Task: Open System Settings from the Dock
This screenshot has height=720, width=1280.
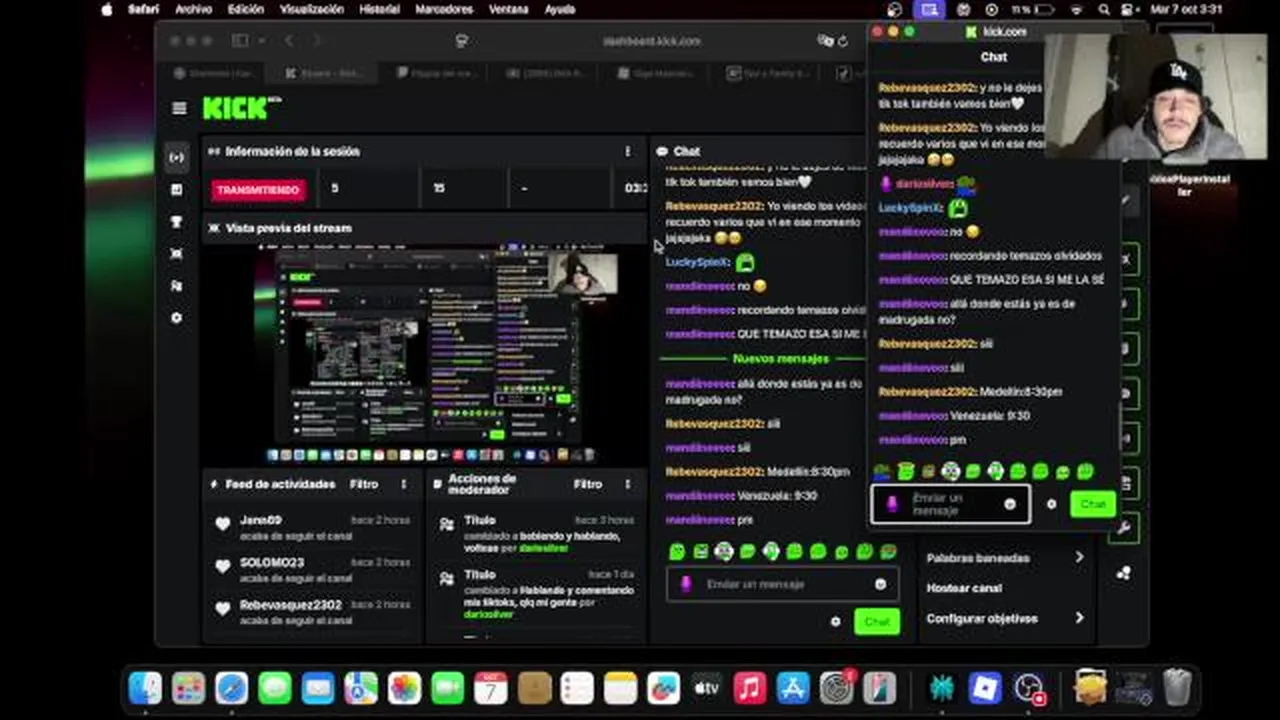Action: [835, 688]
